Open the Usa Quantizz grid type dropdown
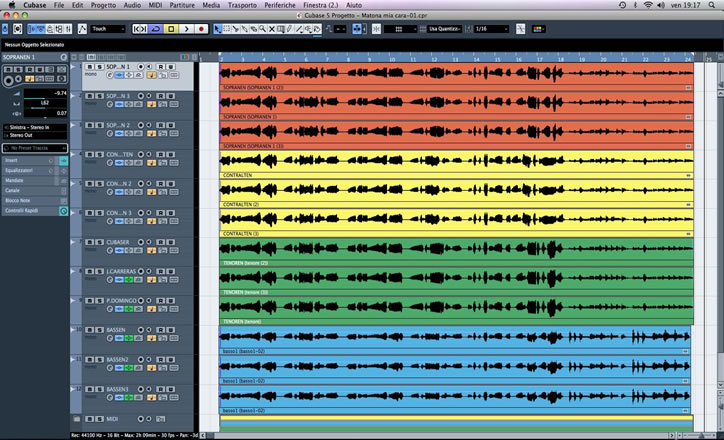Viewport: 724px width, 440px height. click(445, 29)
